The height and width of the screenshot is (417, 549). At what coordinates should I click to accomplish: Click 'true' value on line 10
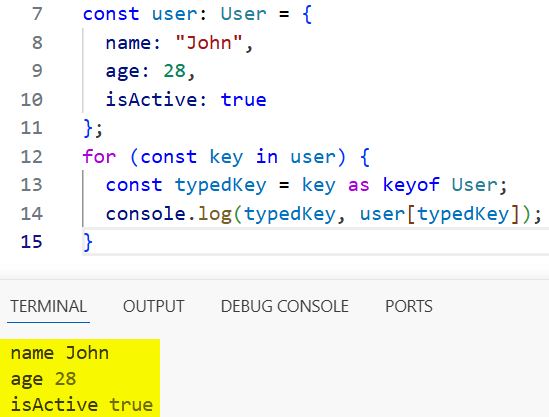(243, 100)
